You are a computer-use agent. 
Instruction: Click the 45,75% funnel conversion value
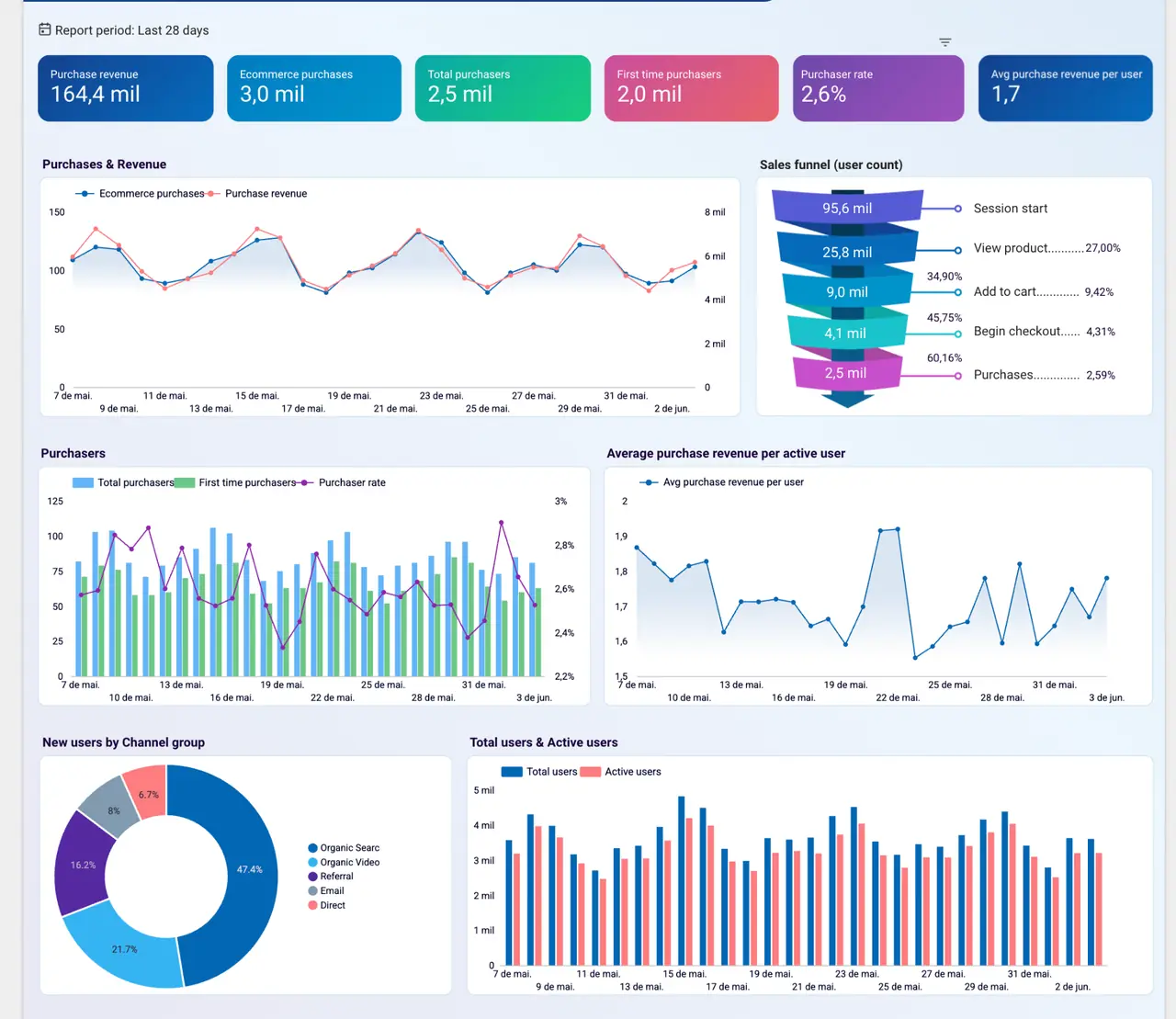[944, 318]
